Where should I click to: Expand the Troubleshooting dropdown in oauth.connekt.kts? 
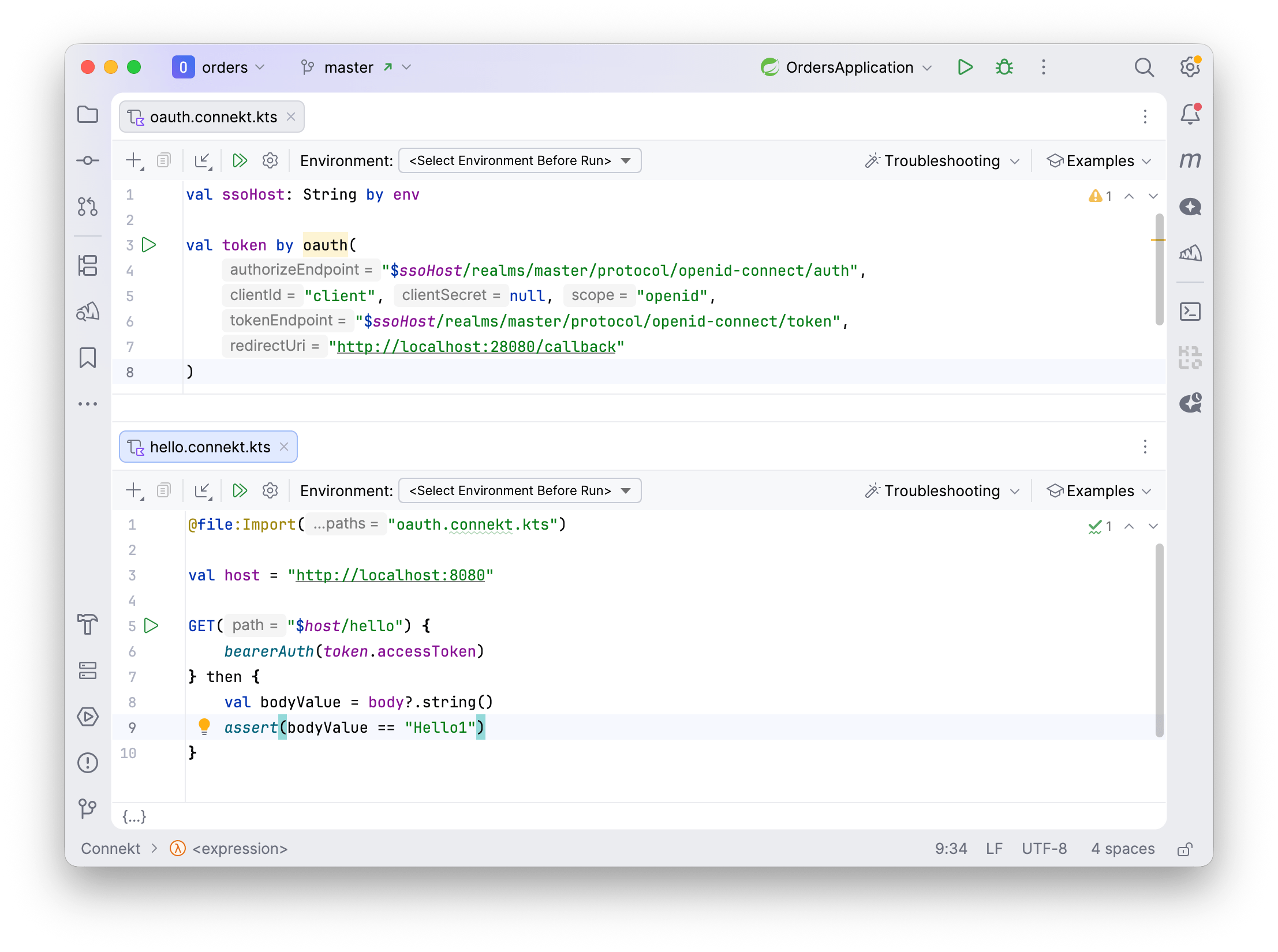pos(942,160)
